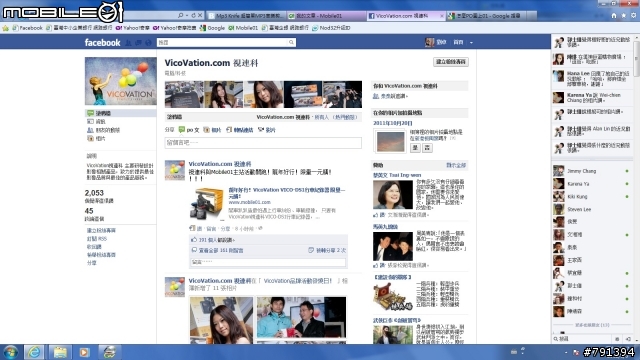
Task: Open Facebook notifications globe icon
Action: pyautogui.click(x=148, y=42)
